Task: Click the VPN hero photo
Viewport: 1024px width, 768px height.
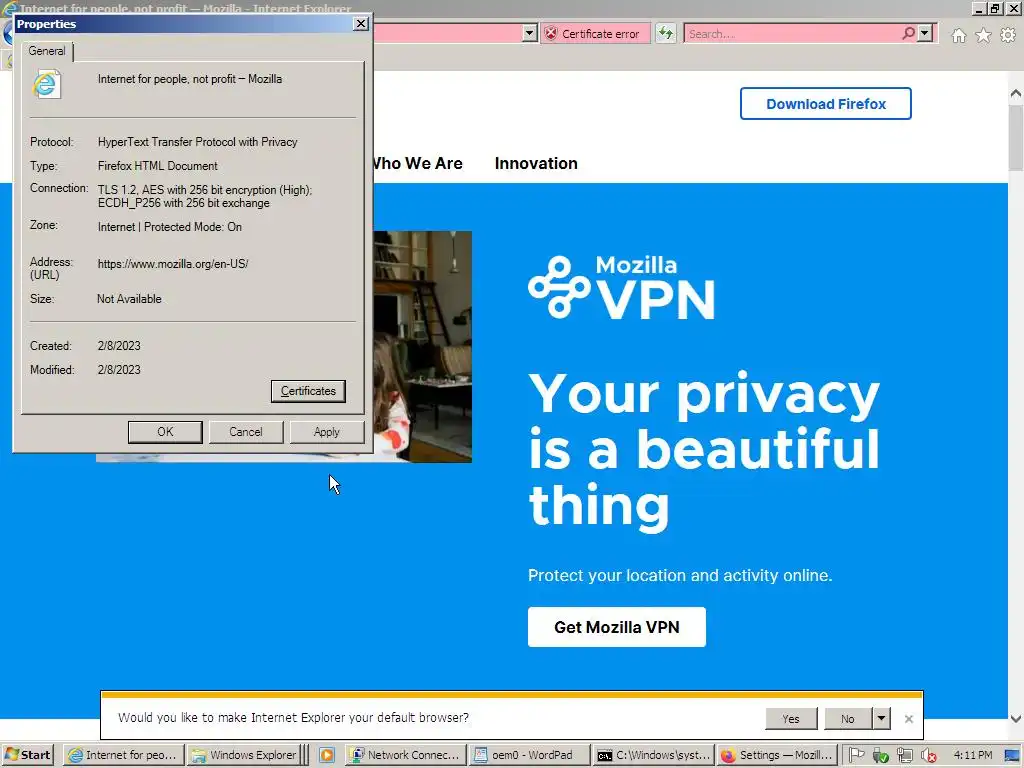Action: pyautogui.click(x=423, y=347)
